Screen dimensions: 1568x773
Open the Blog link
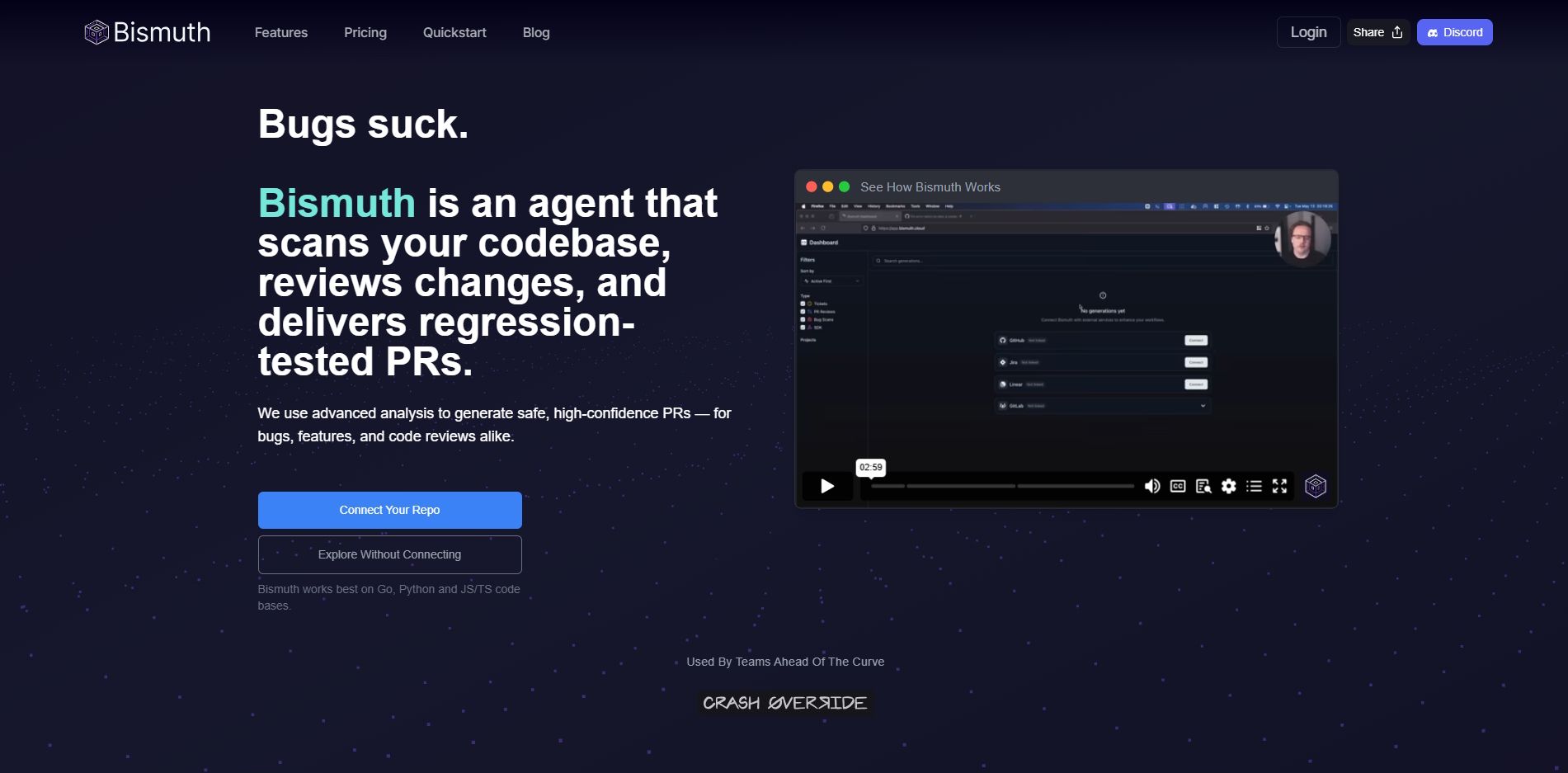pyautogui.click(x=536, y=32)
